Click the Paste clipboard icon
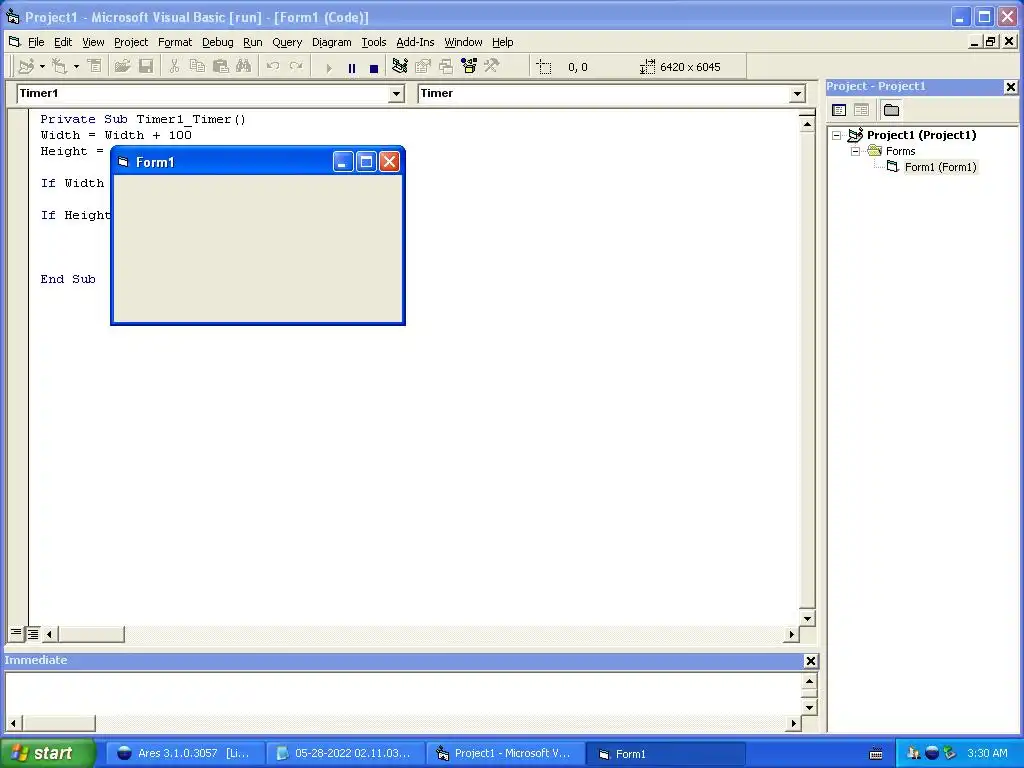Screen dimensions: 1024x768 [221, 66]
